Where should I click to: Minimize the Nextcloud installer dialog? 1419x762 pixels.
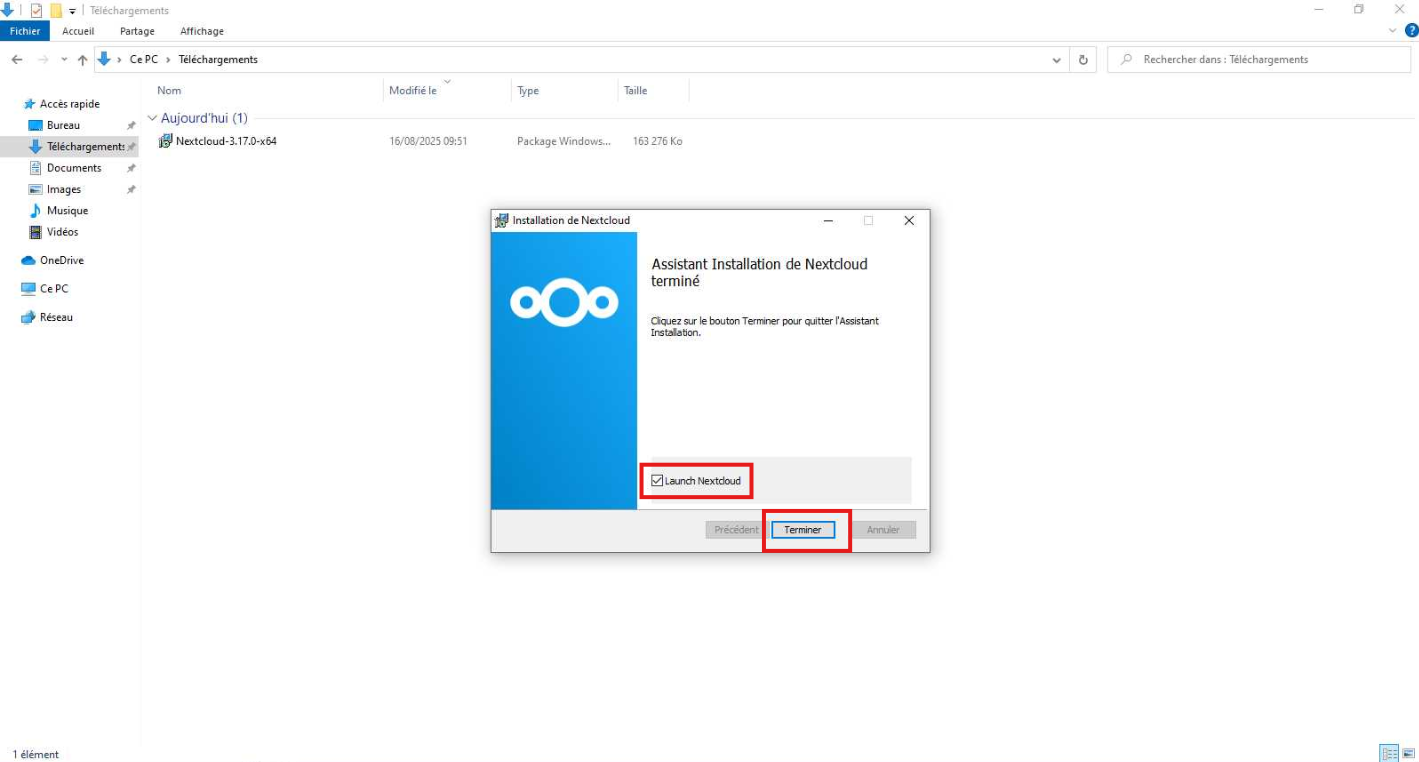828,221
